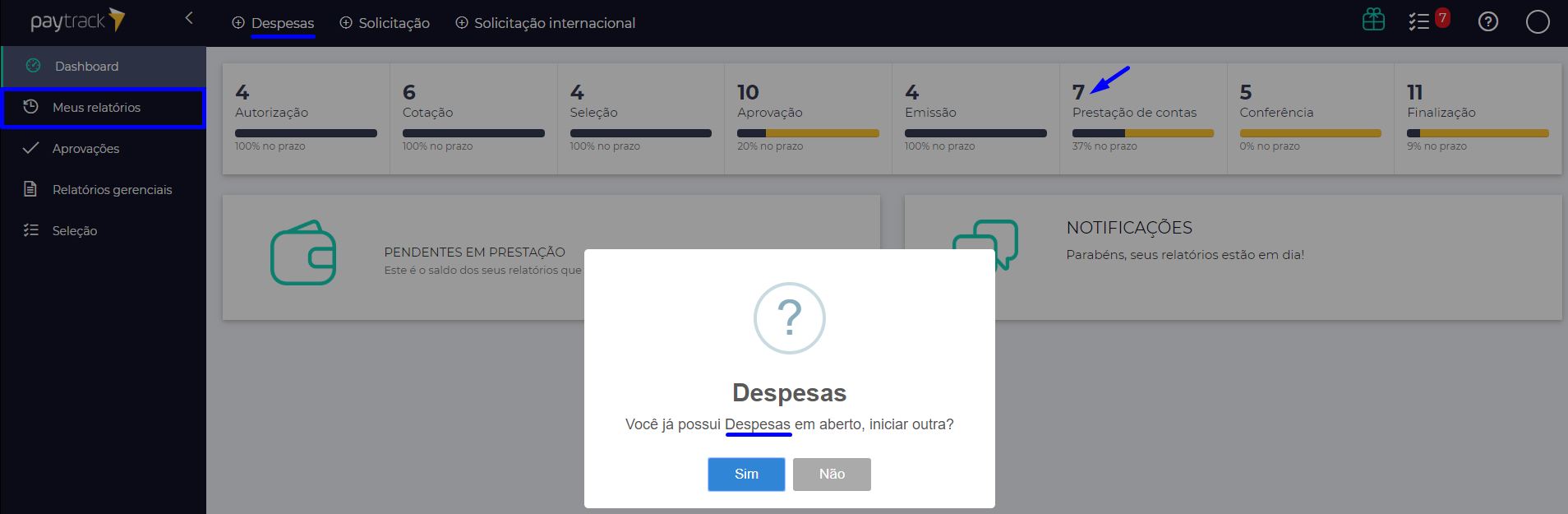1568x514 pixels.
Task: Open Meus relatórios in the sidebar
Action: coord(96,108)
